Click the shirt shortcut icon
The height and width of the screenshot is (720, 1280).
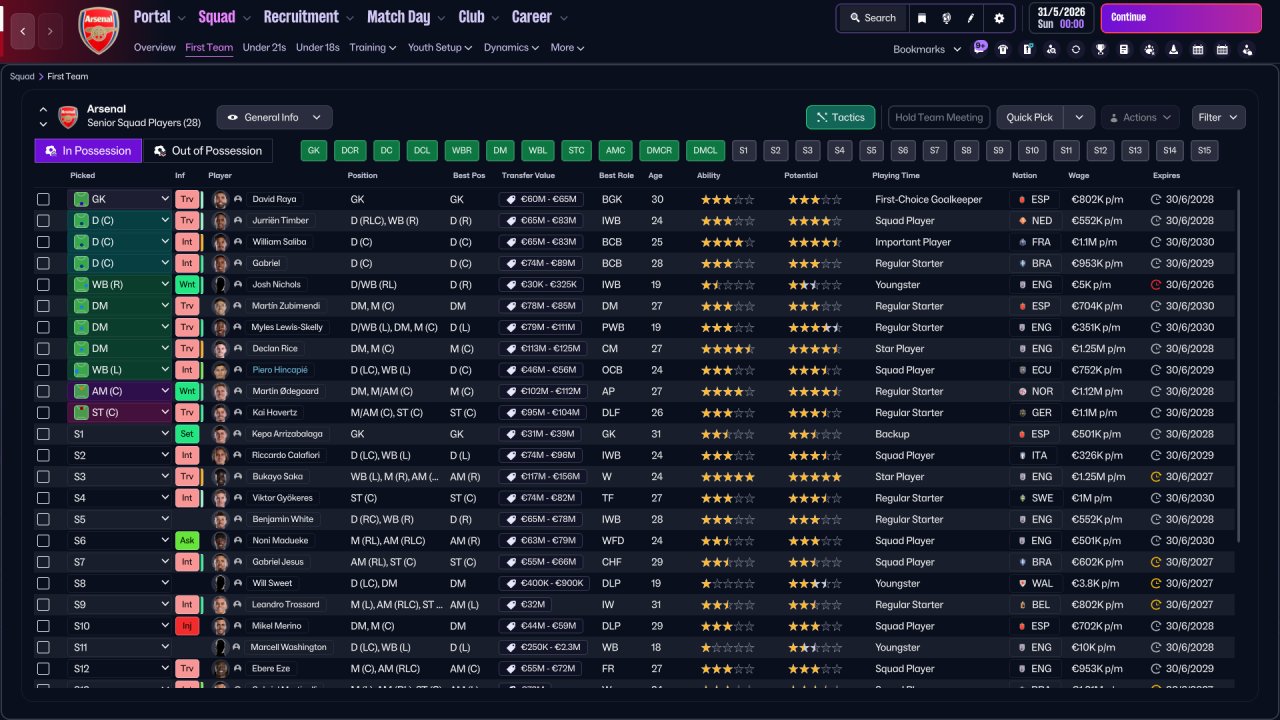click(1003, 49)
